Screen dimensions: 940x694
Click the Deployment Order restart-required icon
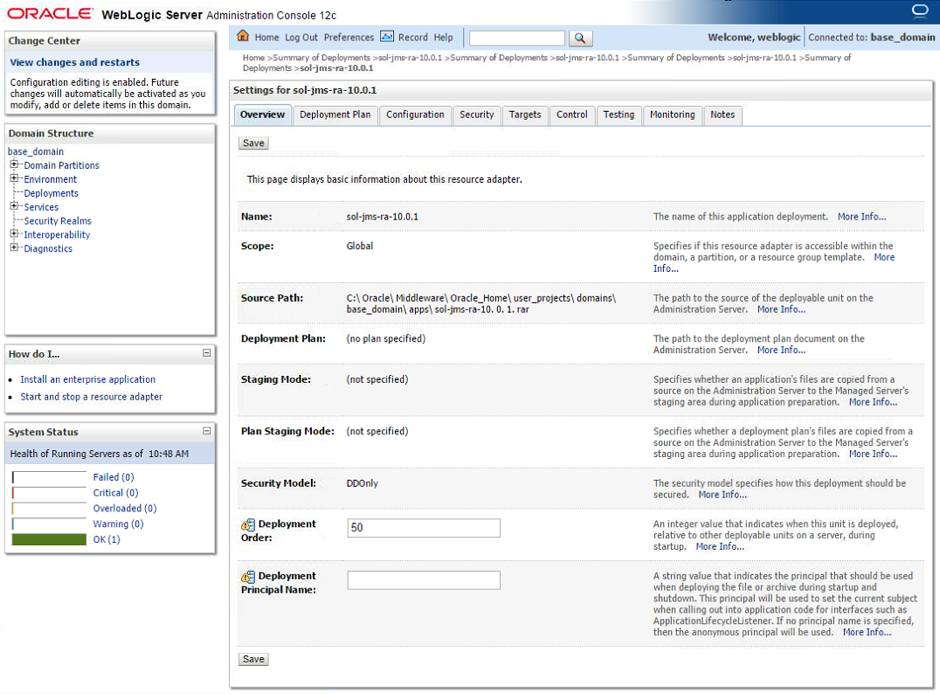248,525
